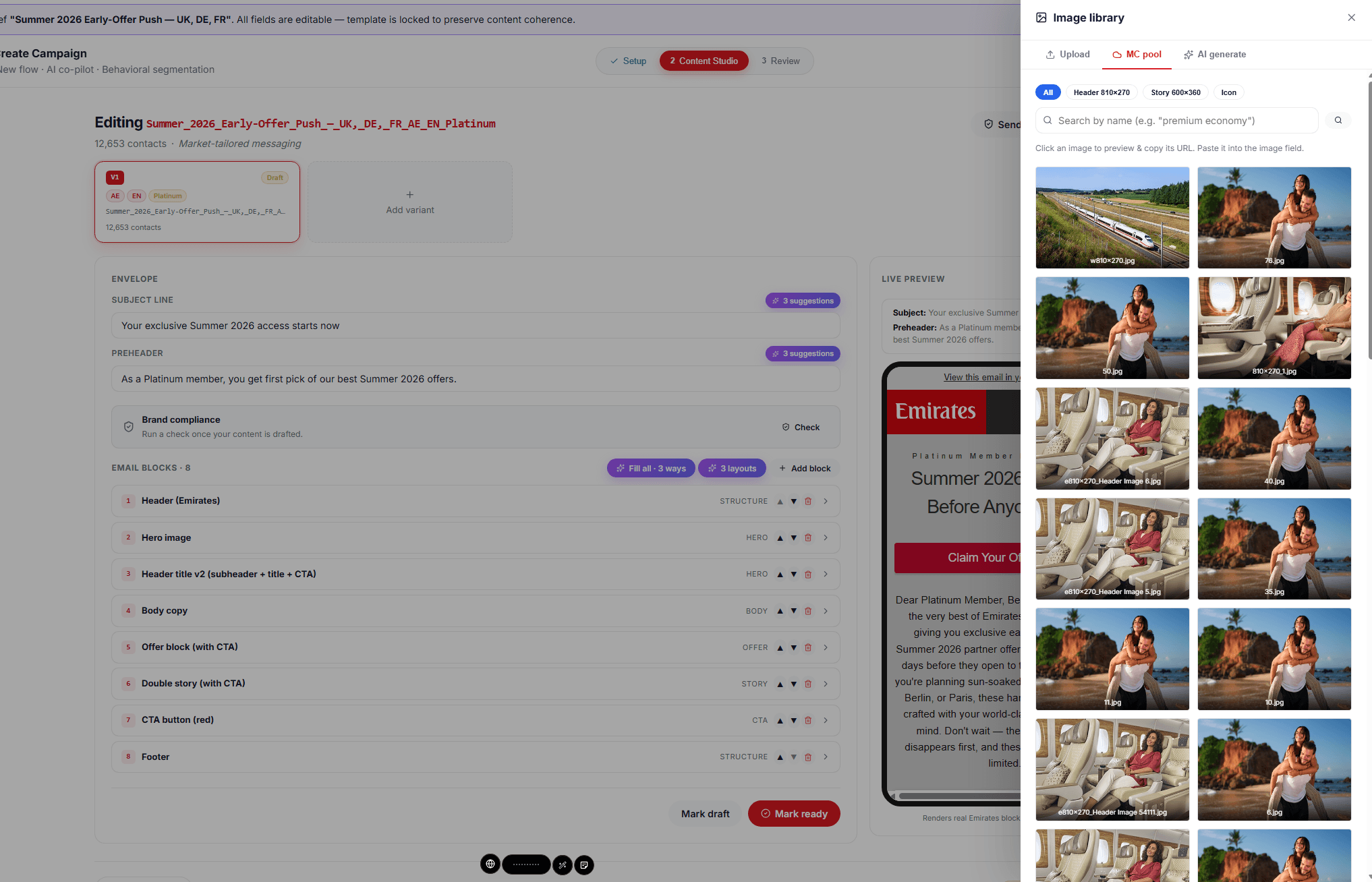The width and height of the screenshot is (1372, 882).
Task: Click the magic wand icon in bottom toolbar
Action: point(563,864)
